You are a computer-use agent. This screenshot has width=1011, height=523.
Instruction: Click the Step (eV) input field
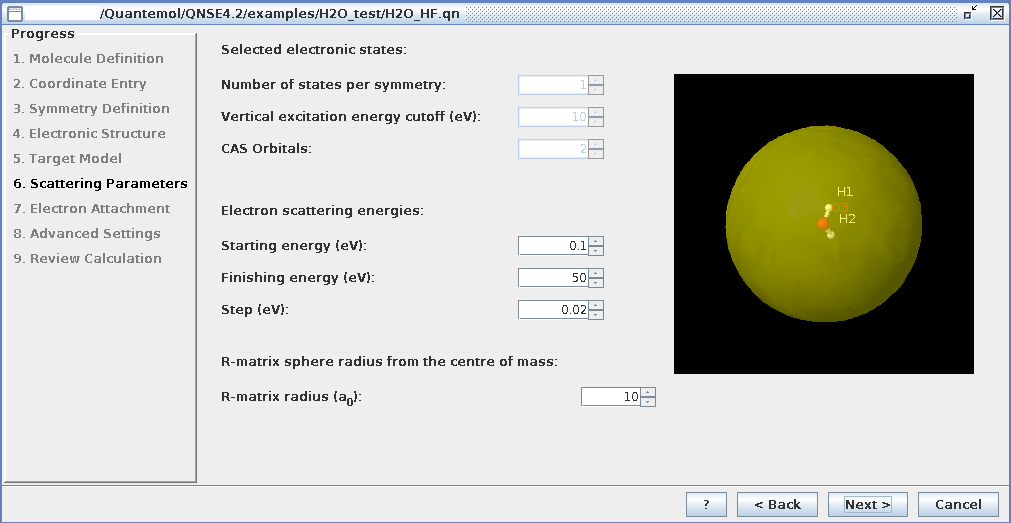click(x=553, y=310)
